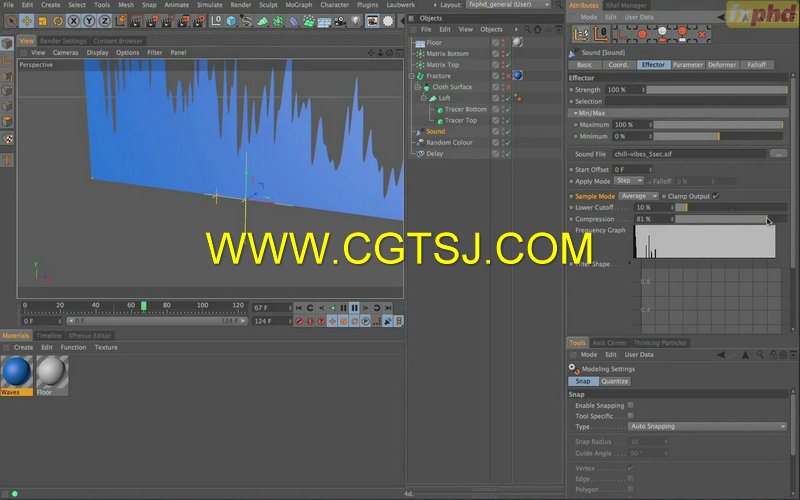Toggle the Z axis lock
Screen dimensions: 800x500
104,21
